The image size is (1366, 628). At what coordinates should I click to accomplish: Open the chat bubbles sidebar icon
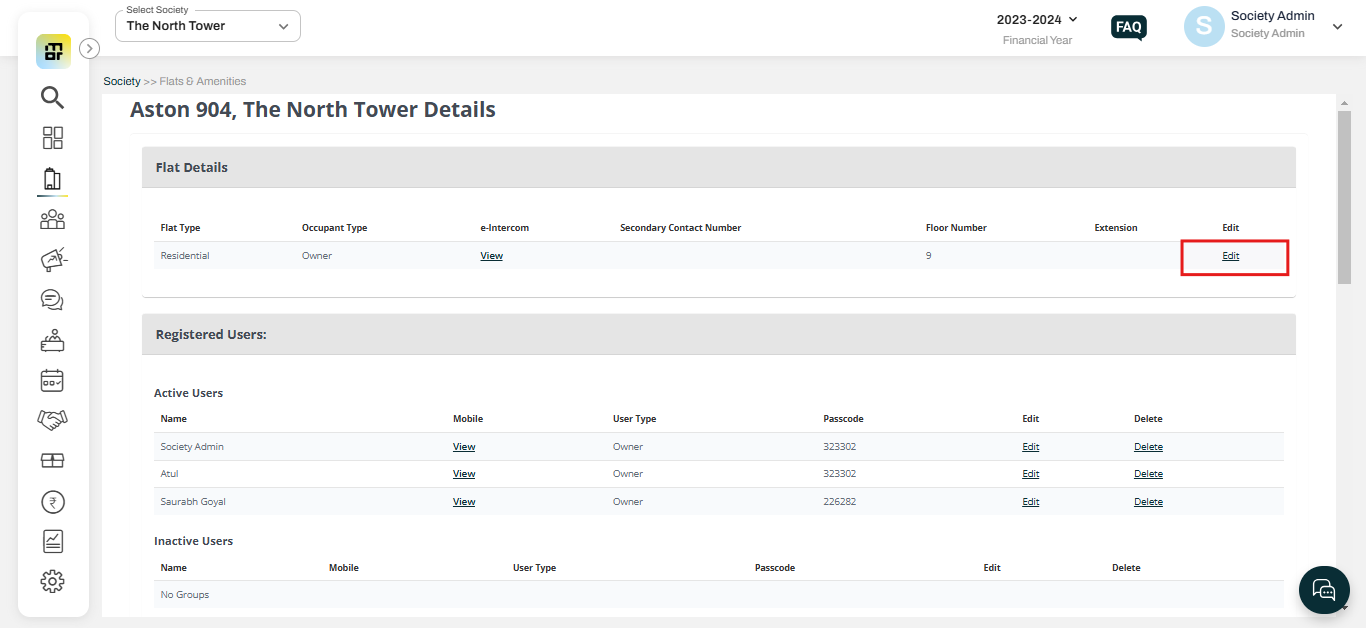52,300
